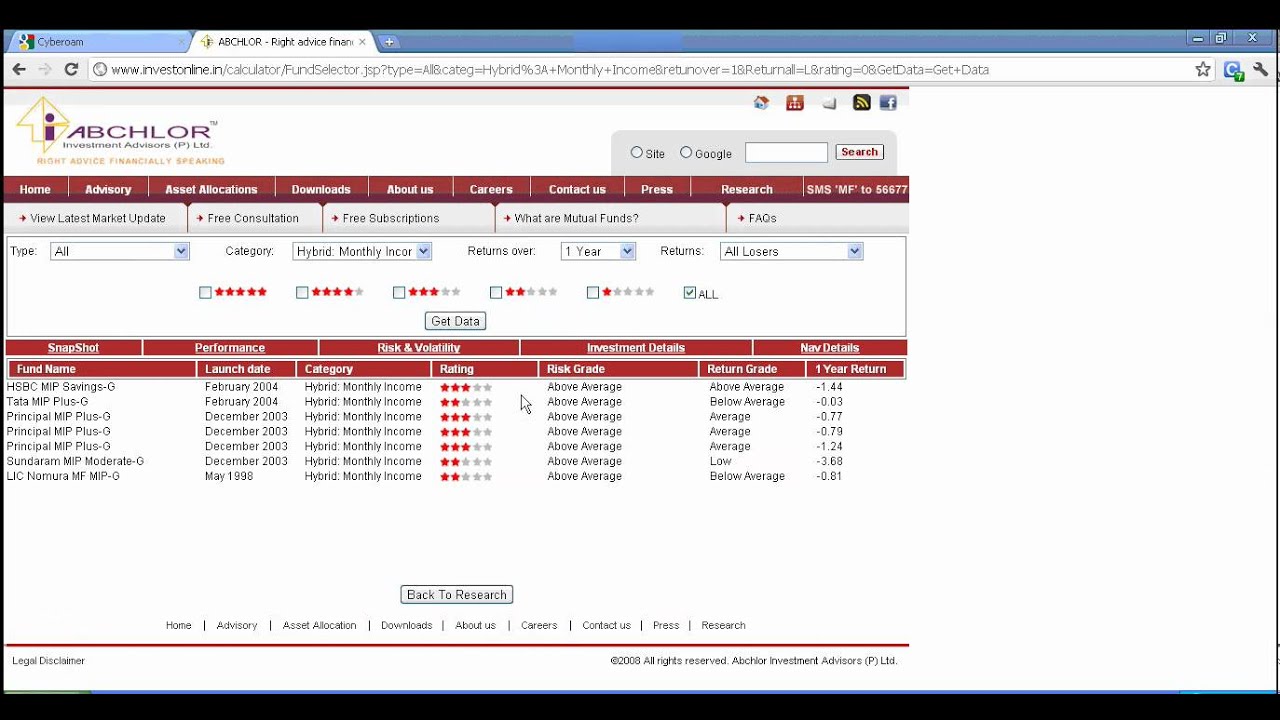Viewport: 1280px width, 720px height.
Task: Select the HSBC MIP Savings-G fund
Action: click(x=61, y=387)
